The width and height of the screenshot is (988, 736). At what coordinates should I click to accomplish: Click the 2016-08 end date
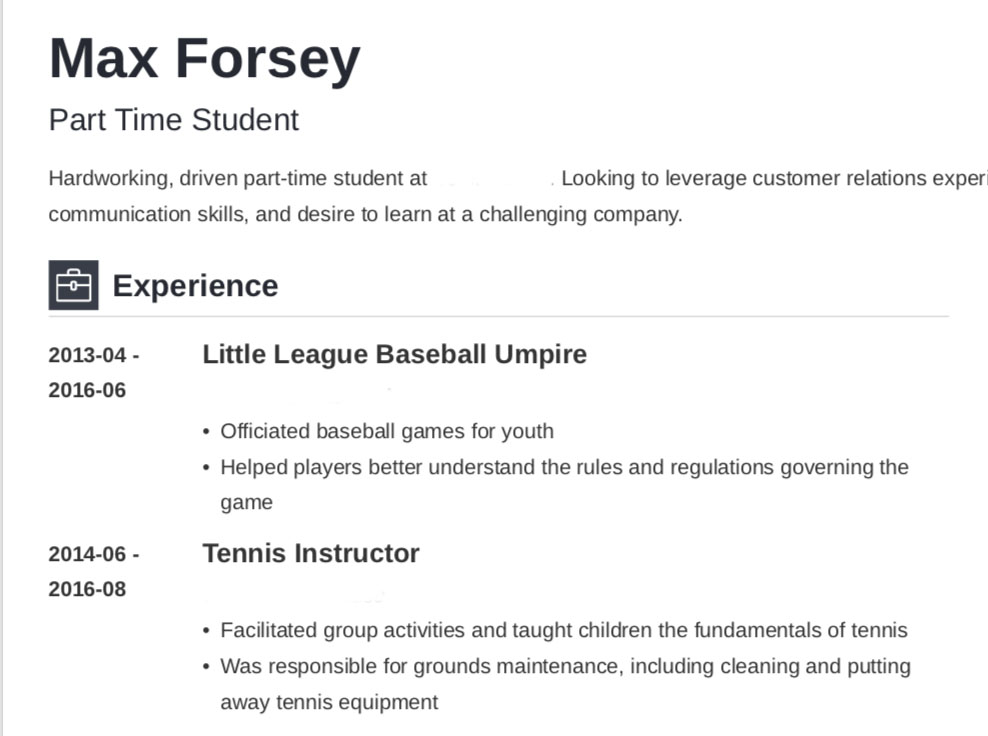tap(87, 589)
